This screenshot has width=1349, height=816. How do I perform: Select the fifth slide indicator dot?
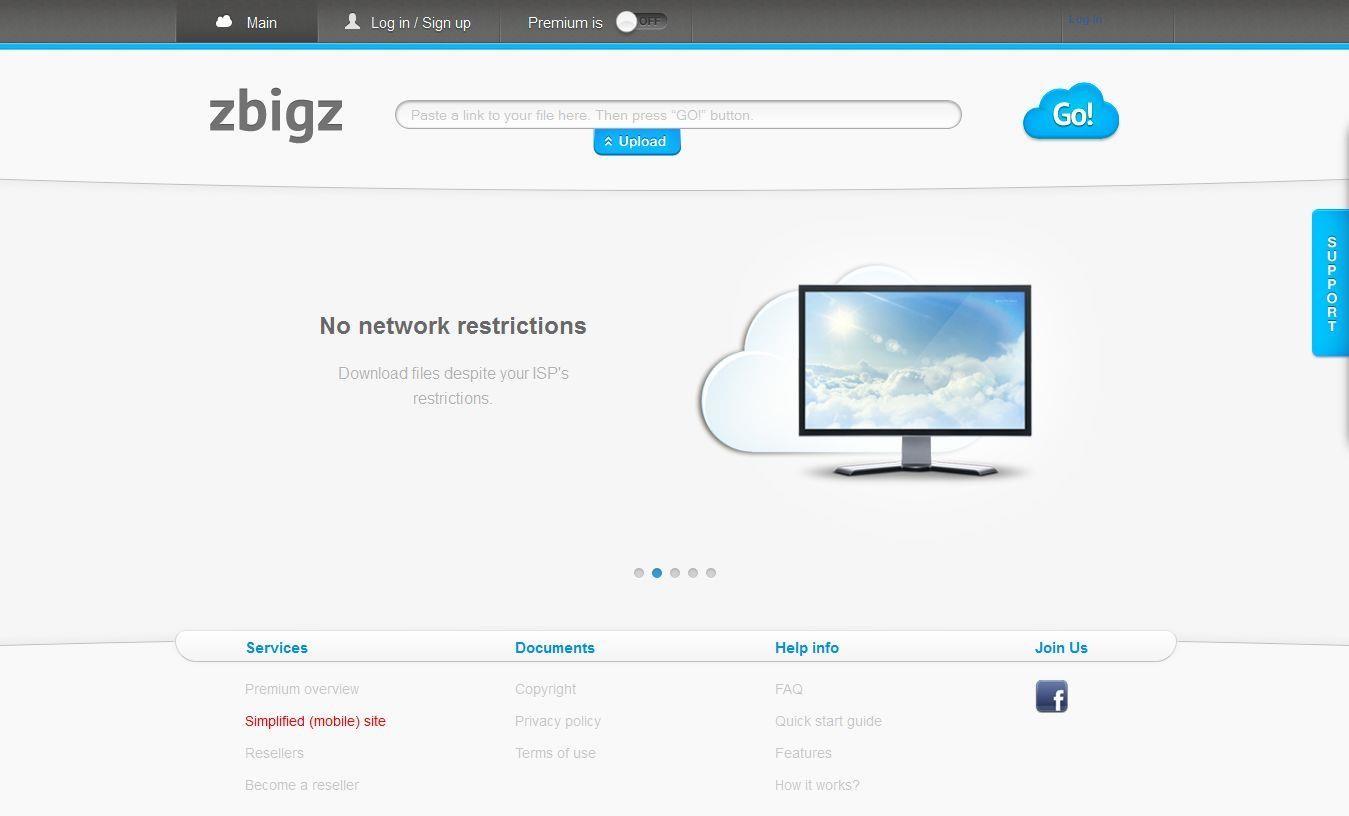(x=711, y=573)
